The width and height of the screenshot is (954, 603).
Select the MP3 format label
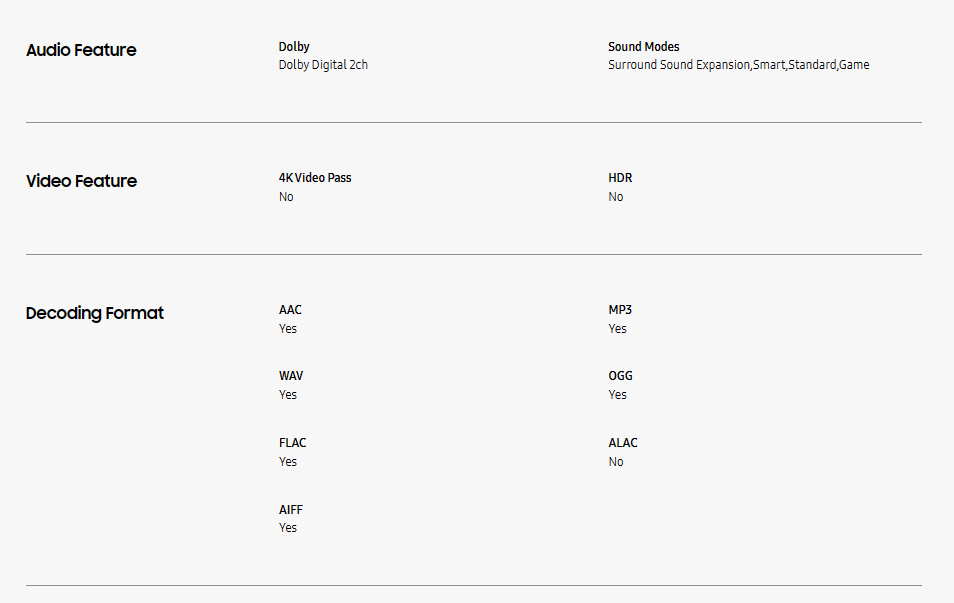(x=620, y=310)
